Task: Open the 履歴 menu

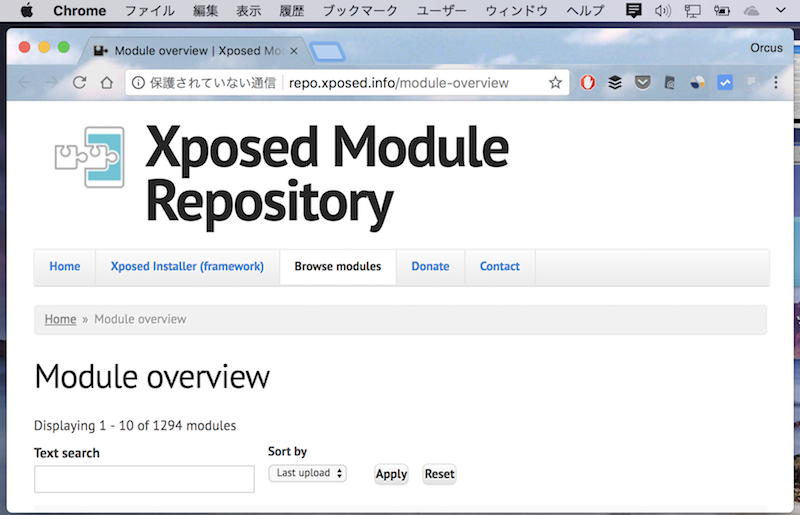Action: tap(292, 10)
